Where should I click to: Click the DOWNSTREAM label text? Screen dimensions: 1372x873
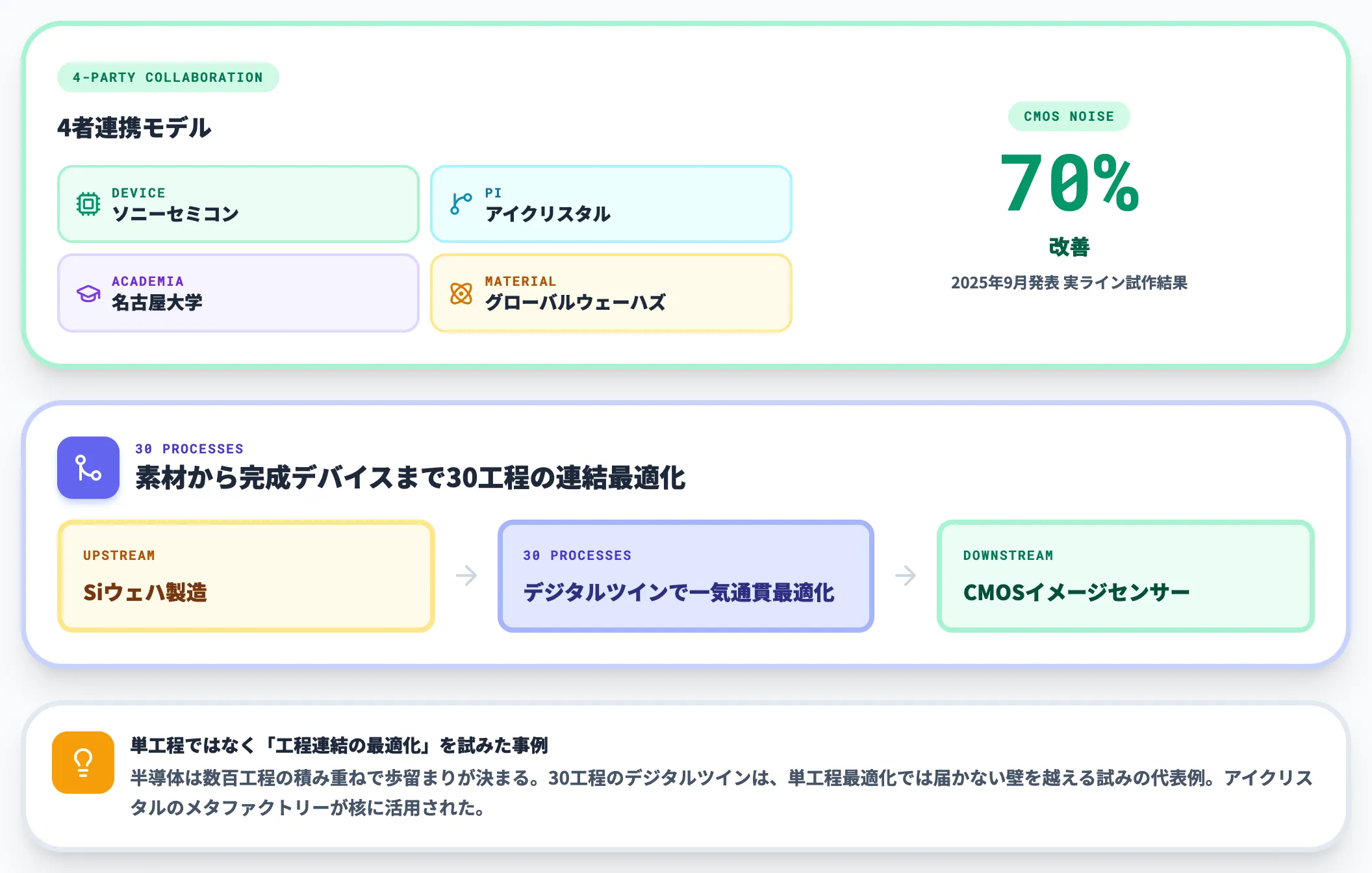tap(1008, 555)
